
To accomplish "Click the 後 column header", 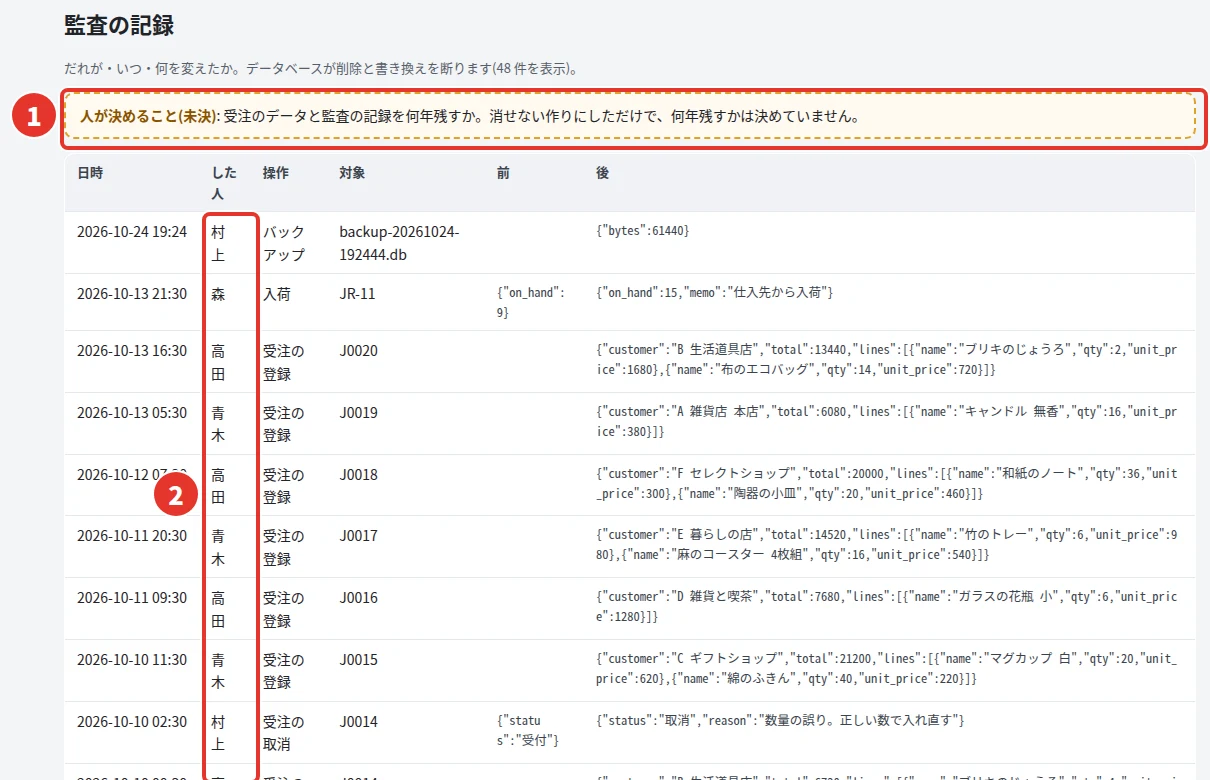I will [603, 173].
